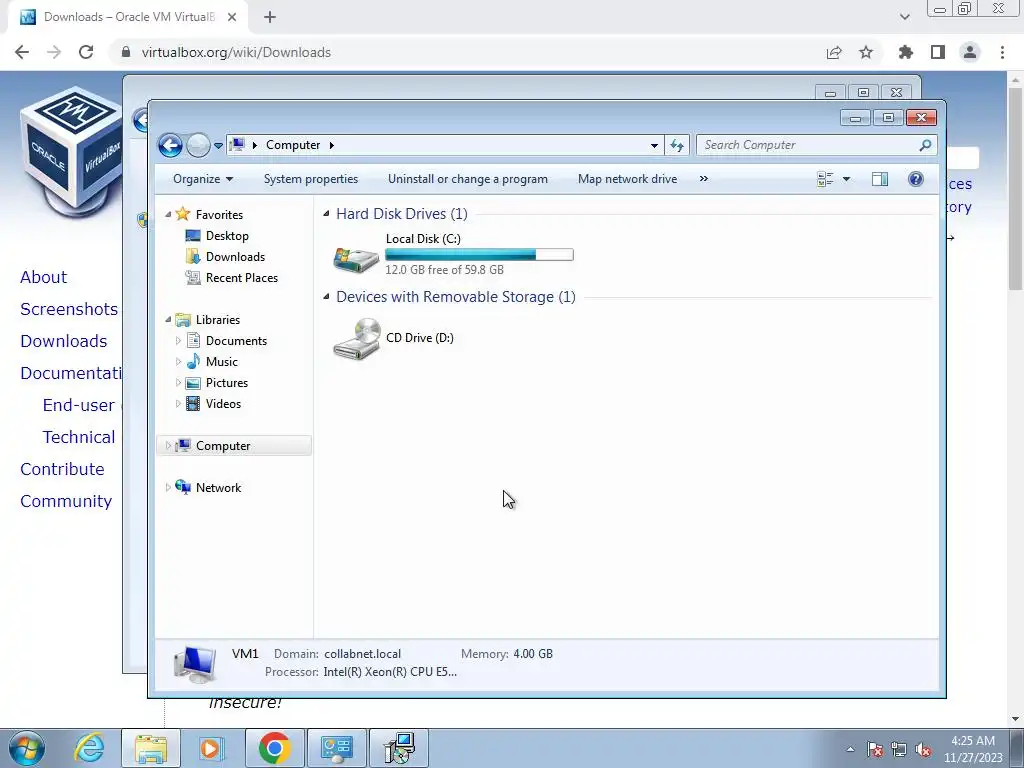1024x768 pixels.
Task: Select Computer in navigation pane
Action: (x=223, y=446)
